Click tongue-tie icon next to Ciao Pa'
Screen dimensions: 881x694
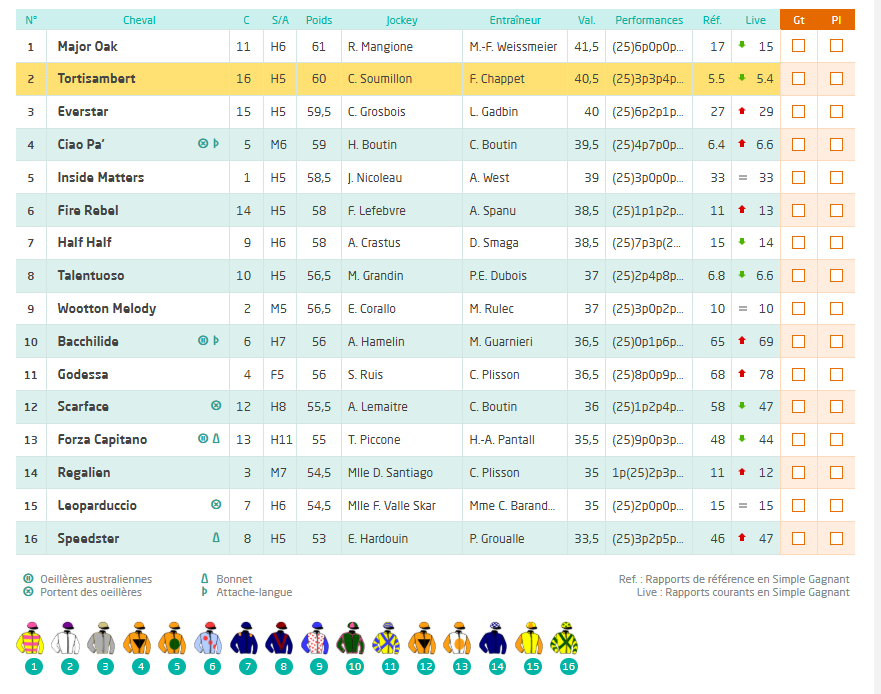point(216,144)
